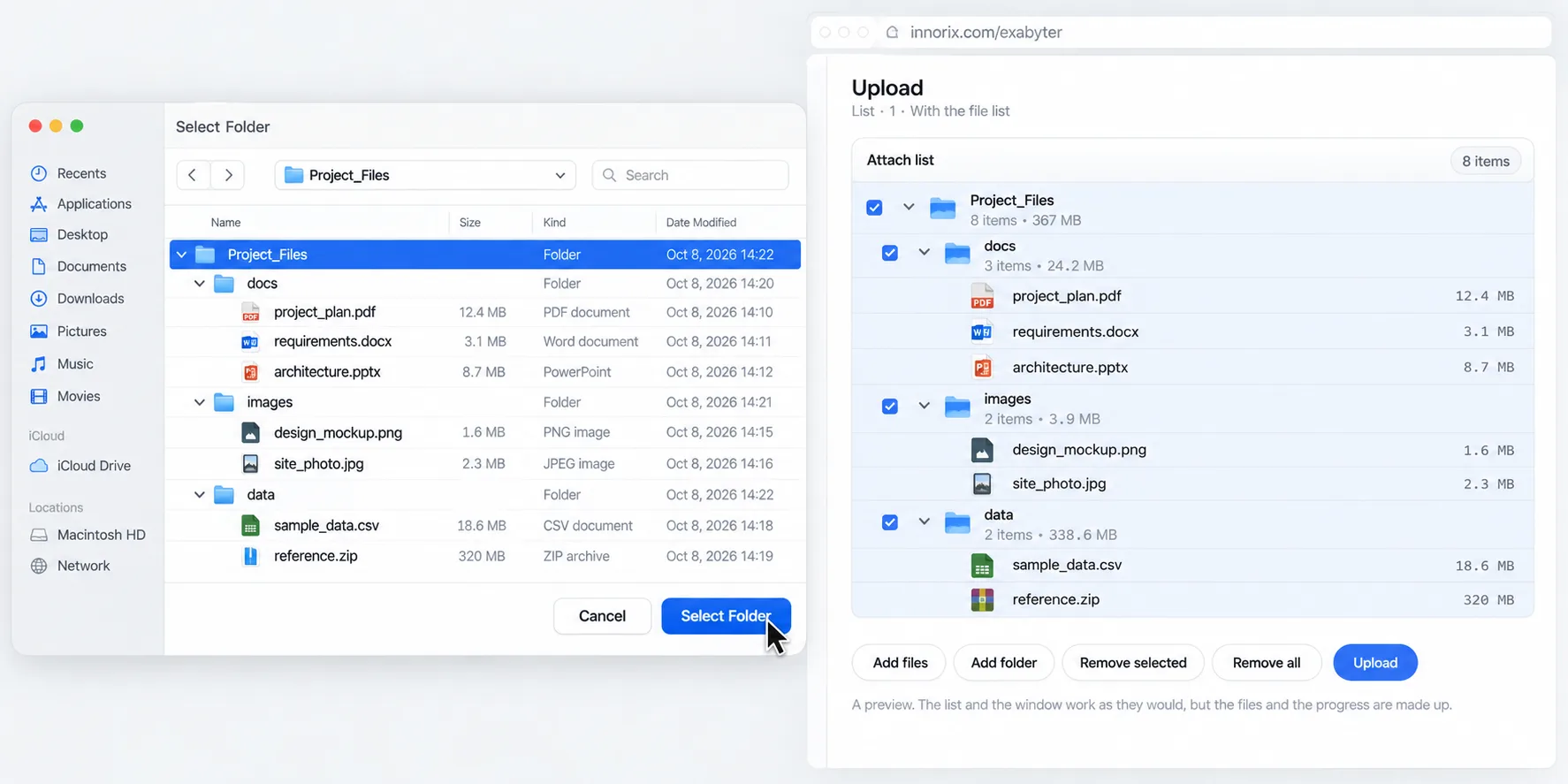1568x784 pixels.
Task: Uncheck the images folder checkbox in Attach list
Action: [x=890, y=407]
